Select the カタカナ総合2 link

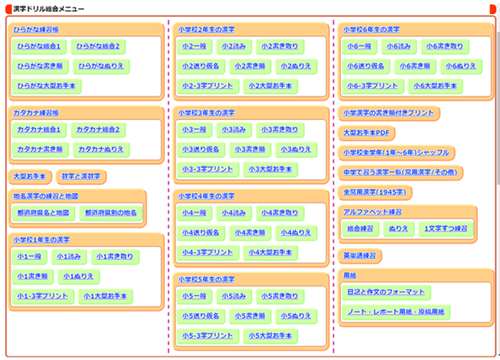tap(98, 130)
